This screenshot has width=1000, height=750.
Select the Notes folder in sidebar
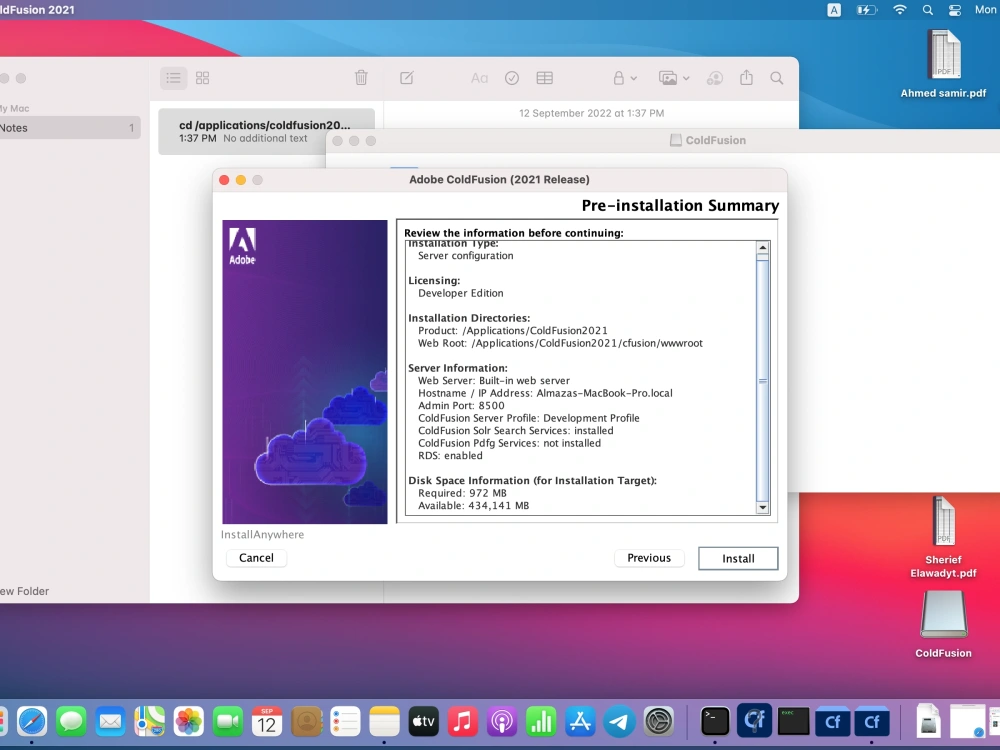[69, 128]
